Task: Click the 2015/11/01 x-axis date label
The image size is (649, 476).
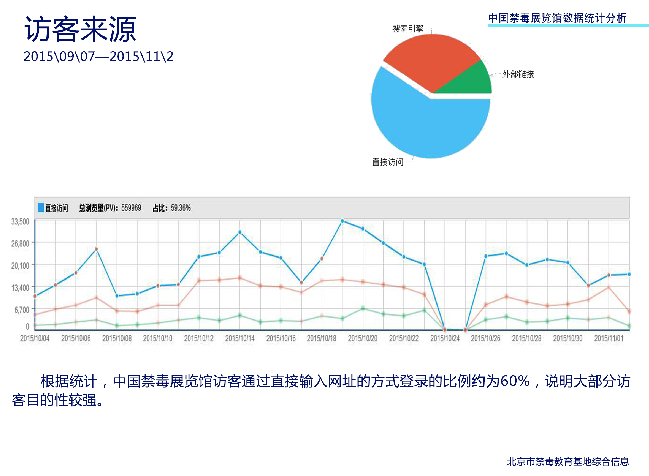Action: pyautogui.click(x=609, y=339)
